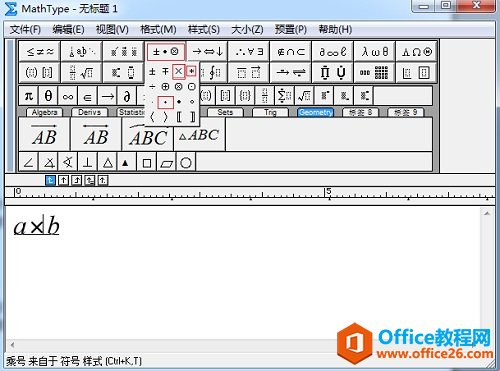Insert the perpendicular symbol

click(x=87, y=162)
